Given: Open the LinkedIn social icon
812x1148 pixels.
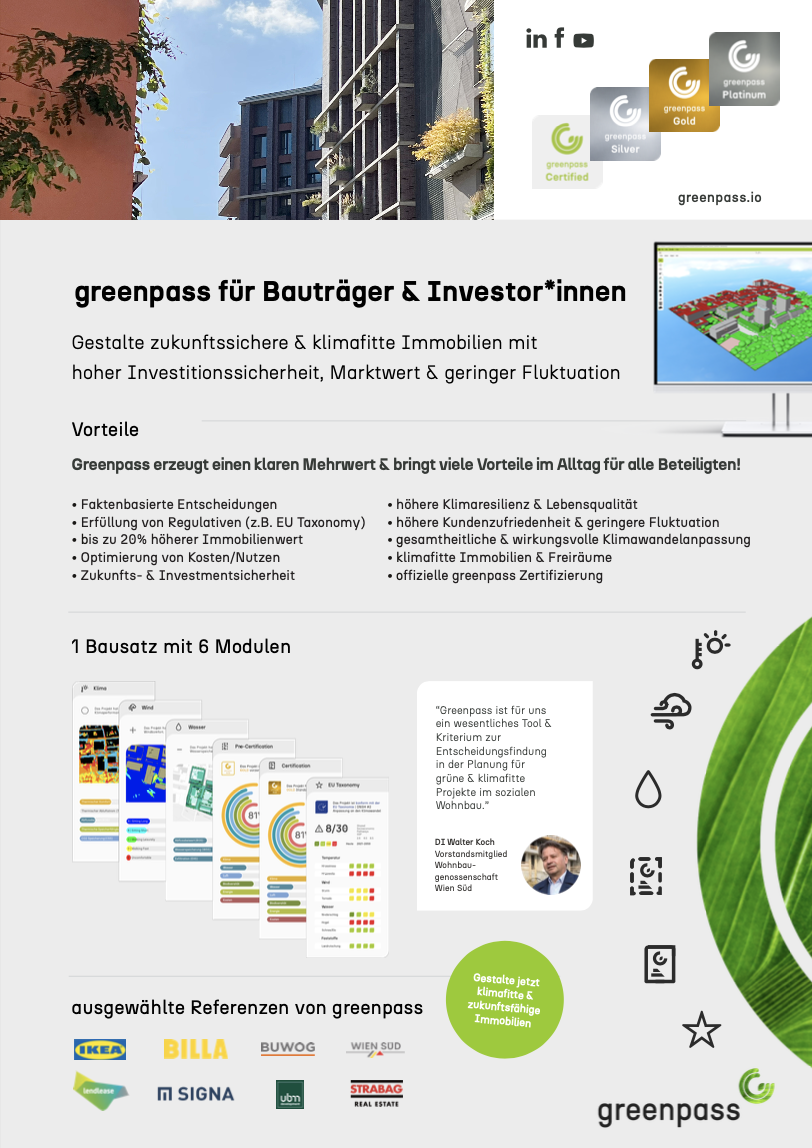Looking at the screenshot, I should tap(536, 40).
